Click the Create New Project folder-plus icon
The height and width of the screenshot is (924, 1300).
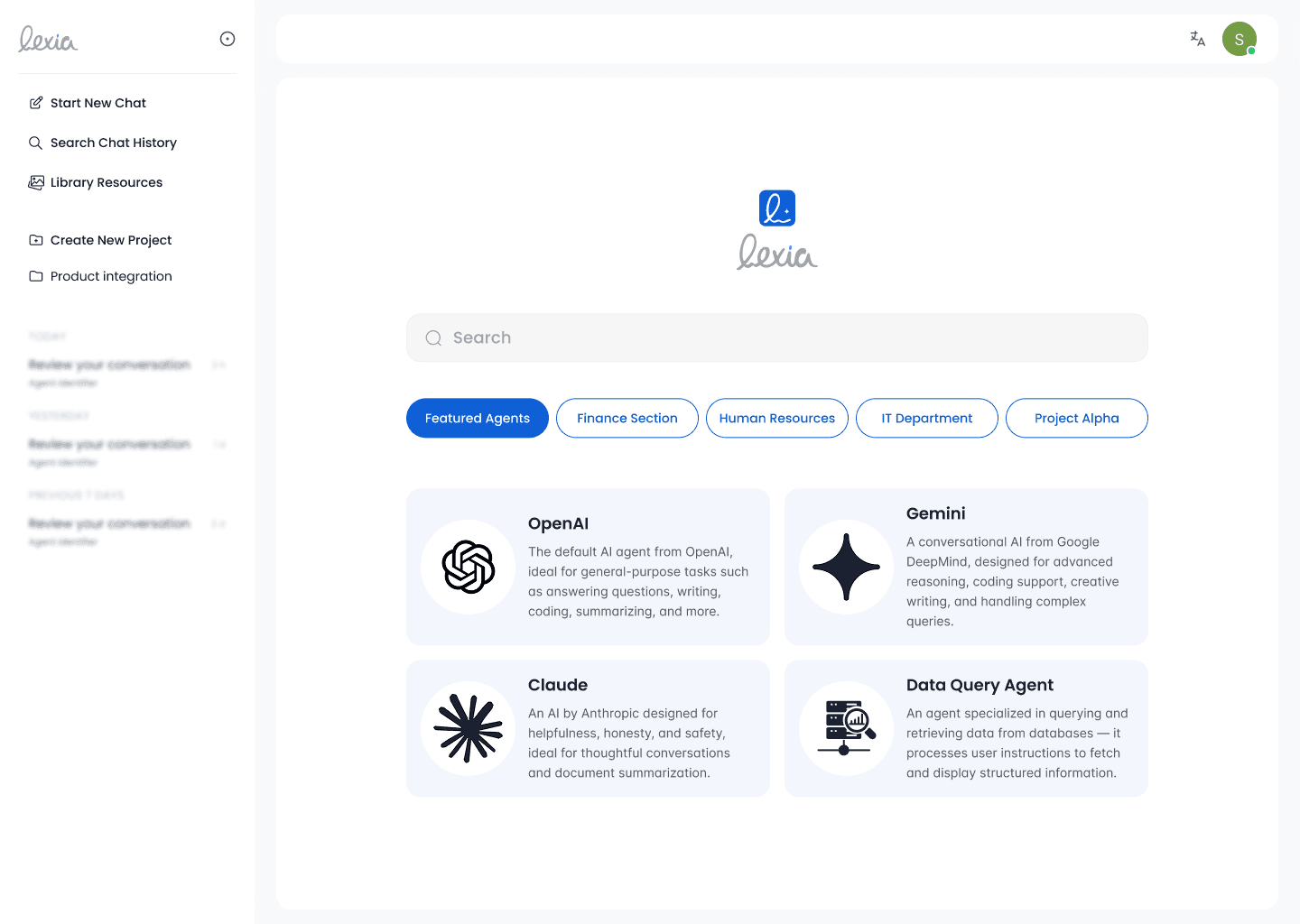click(x=36, y=240)
